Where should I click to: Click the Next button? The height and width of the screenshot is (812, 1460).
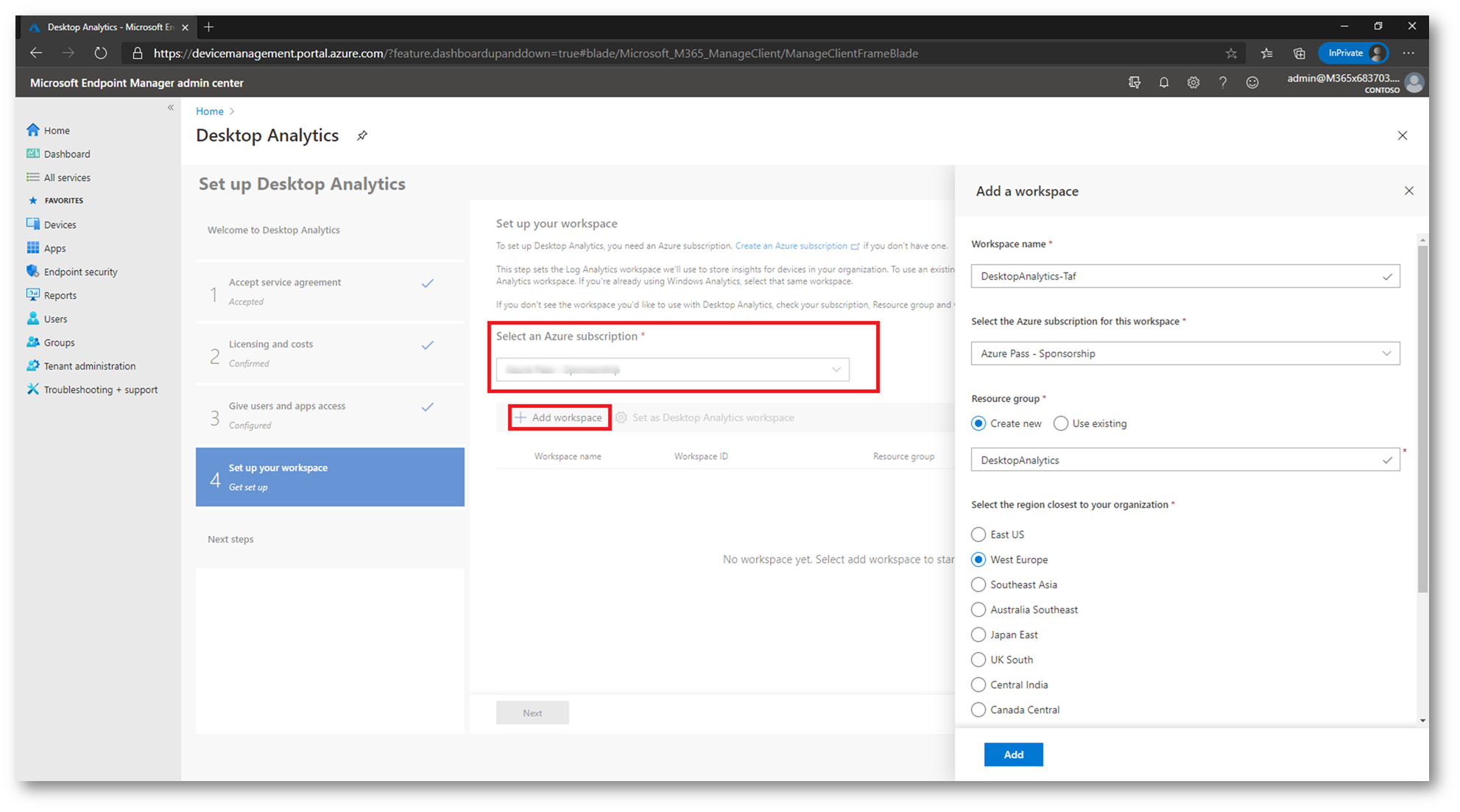point(532,713)
